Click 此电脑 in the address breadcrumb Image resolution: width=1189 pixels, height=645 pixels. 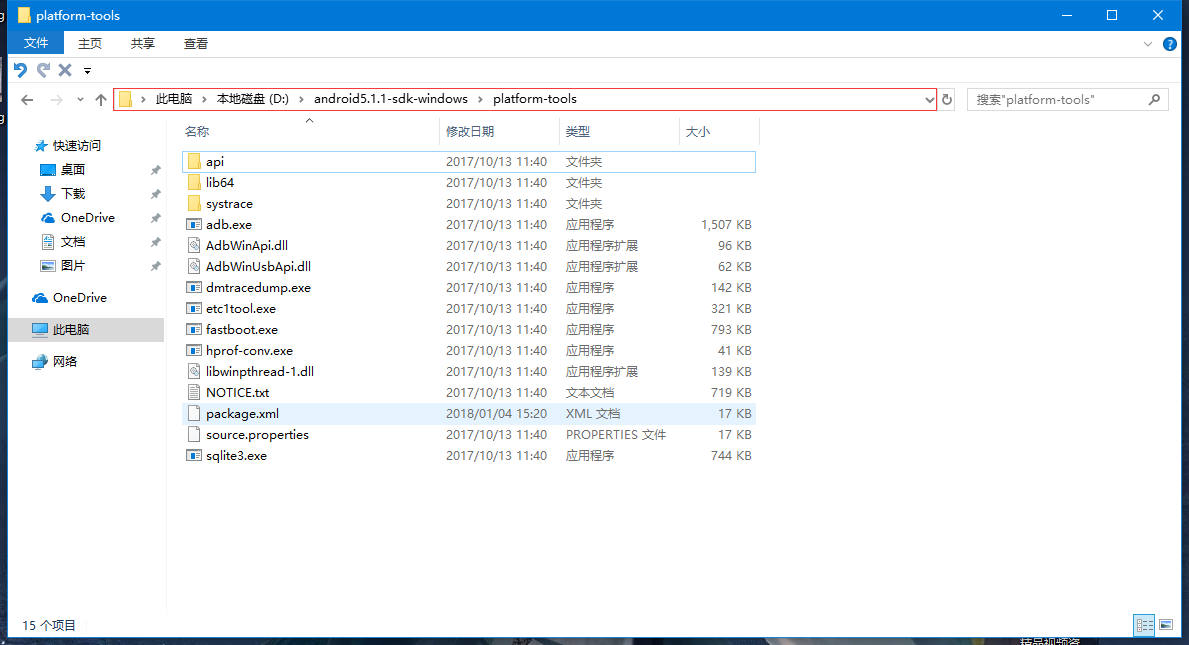174,99
